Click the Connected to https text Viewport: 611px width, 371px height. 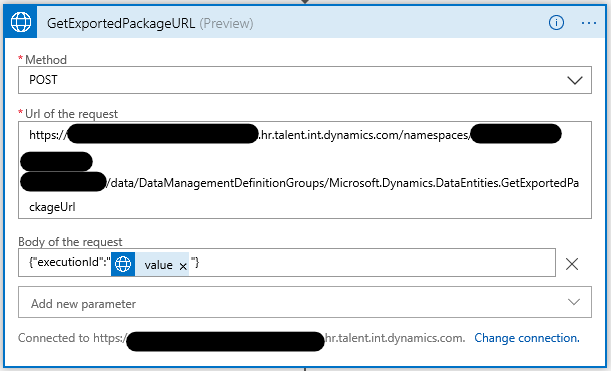point(72,338)
